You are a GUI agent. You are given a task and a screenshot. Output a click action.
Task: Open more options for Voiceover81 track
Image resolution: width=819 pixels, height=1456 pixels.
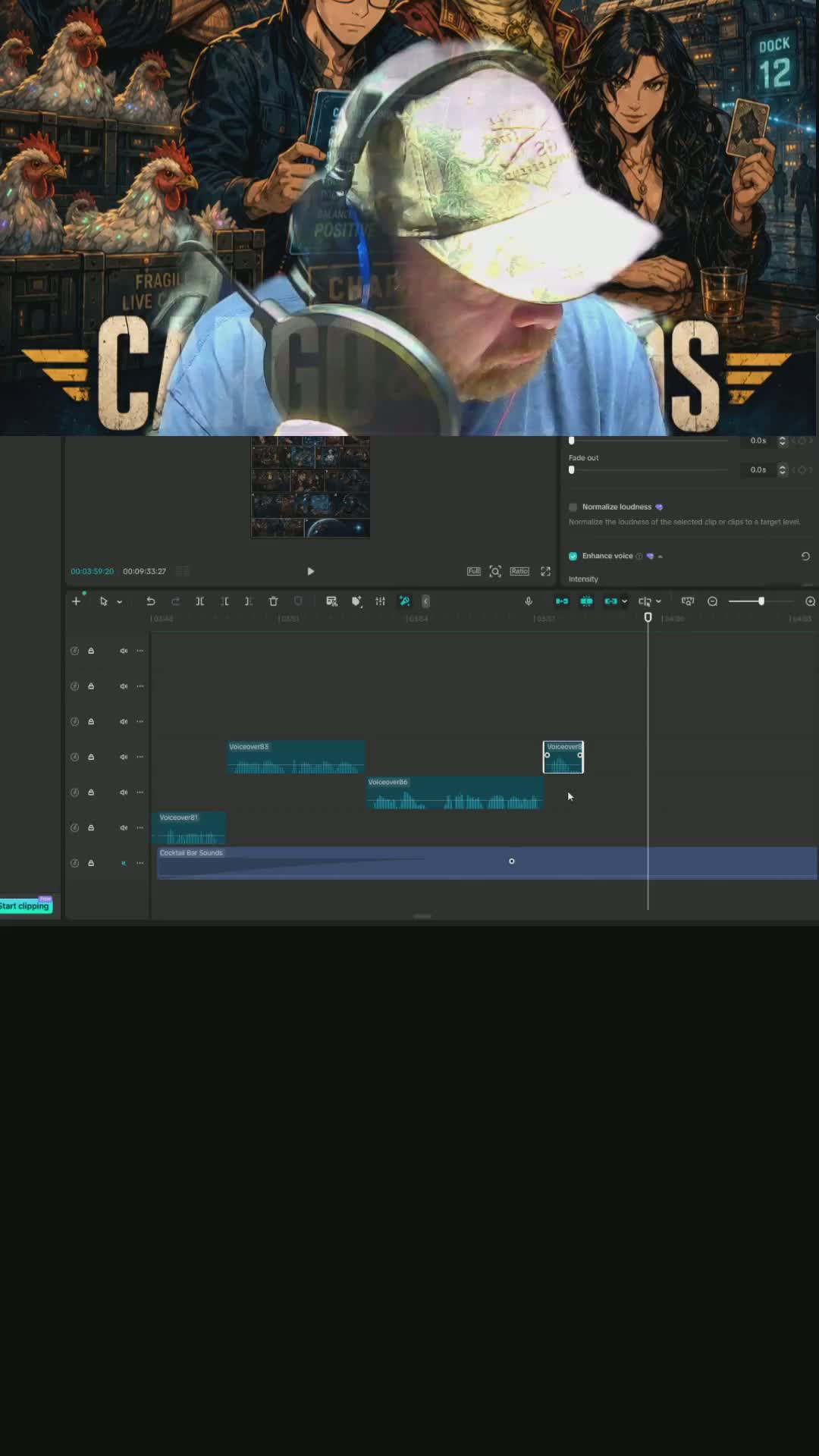(140, 828)
